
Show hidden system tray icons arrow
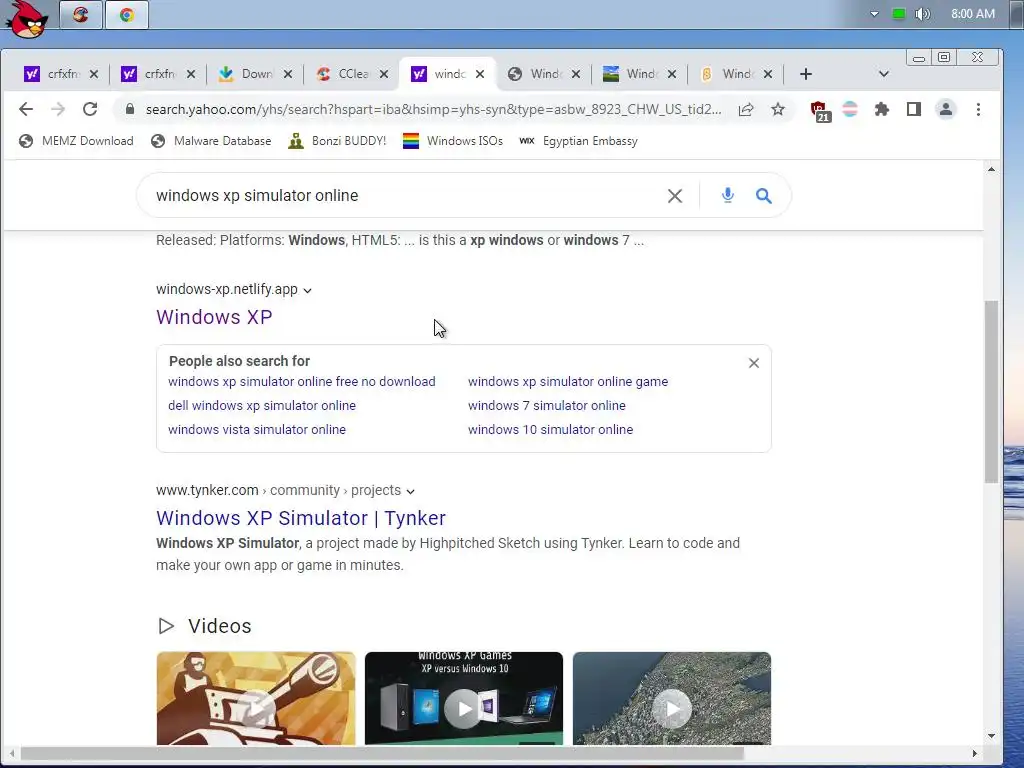point(874,14)
